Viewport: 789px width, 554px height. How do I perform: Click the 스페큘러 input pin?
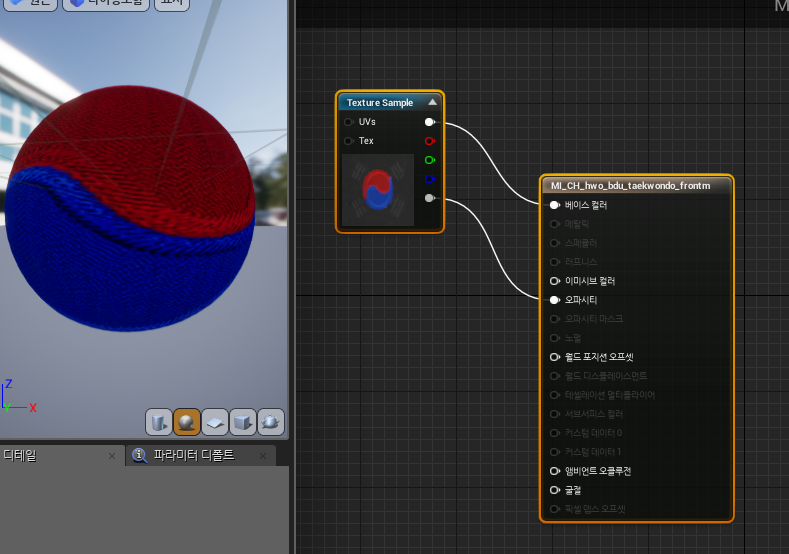[x=555, y=243]
